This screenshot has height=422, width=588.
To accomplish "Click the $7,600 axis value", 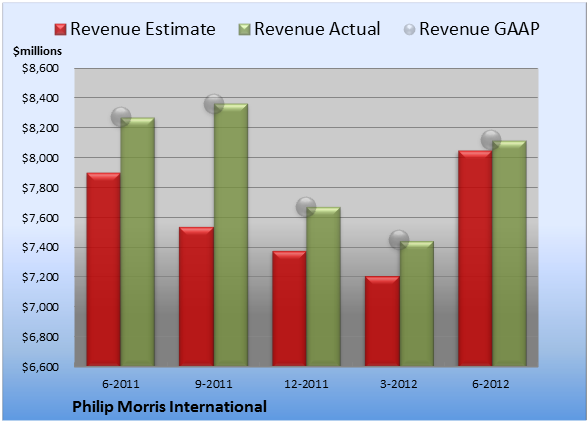I will pos(40,218).
